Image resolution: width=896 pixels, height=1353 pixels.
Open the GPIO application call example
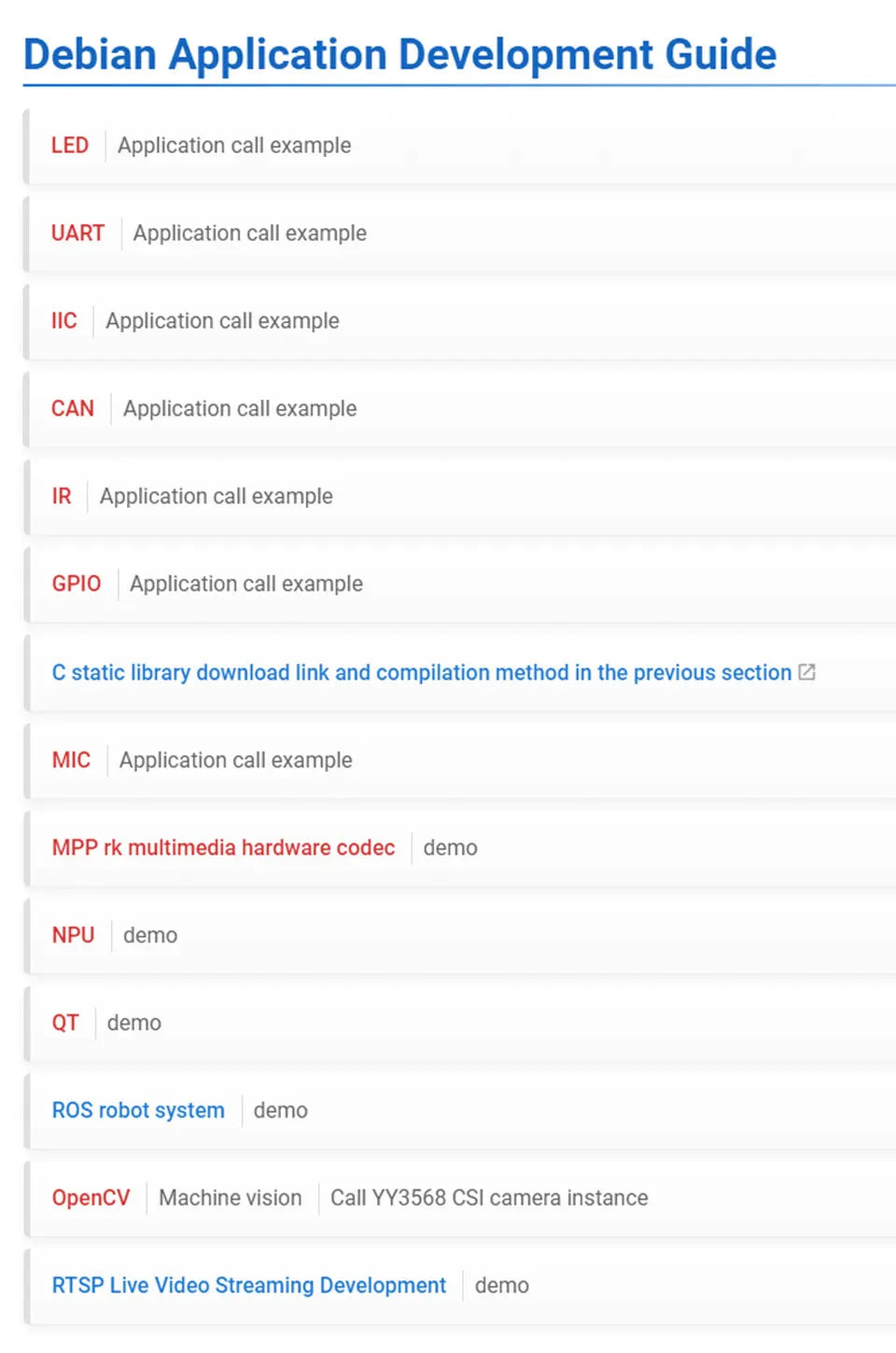(x=459, y=585)
